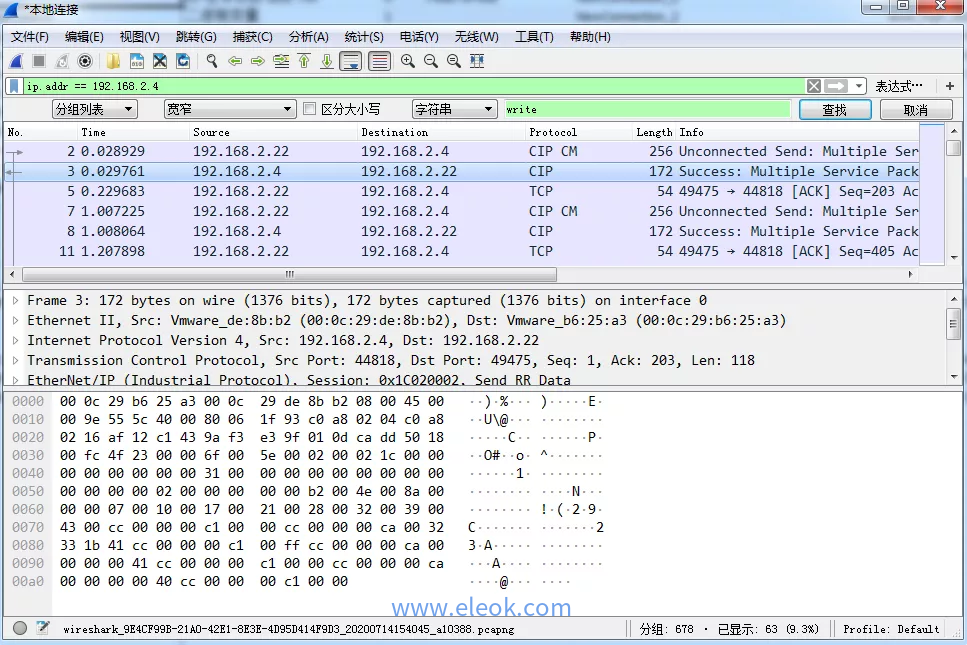Open the 统计(S) menu

click(364, 37)
